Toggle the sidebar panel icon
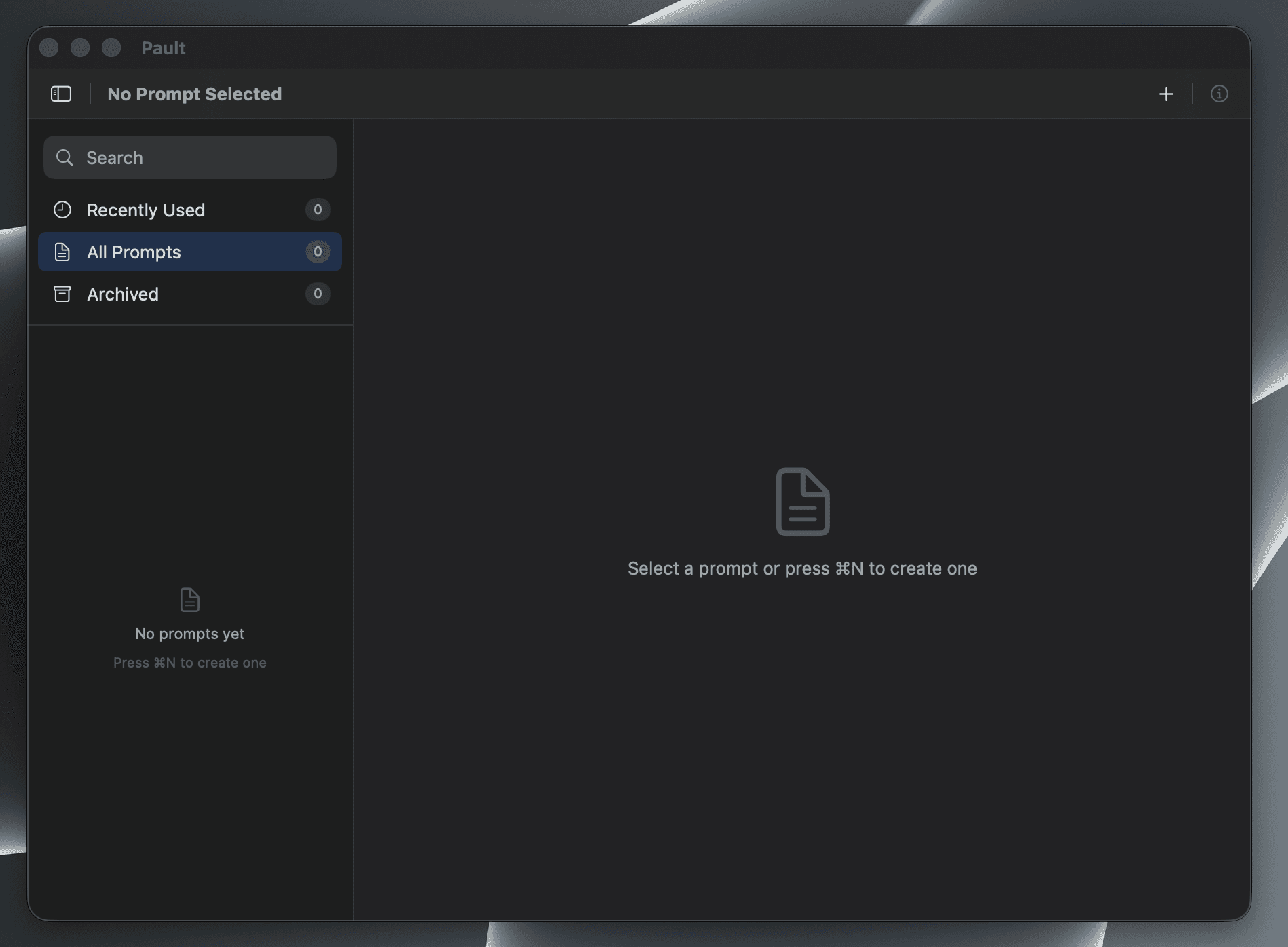 click(x=61, y=94)
